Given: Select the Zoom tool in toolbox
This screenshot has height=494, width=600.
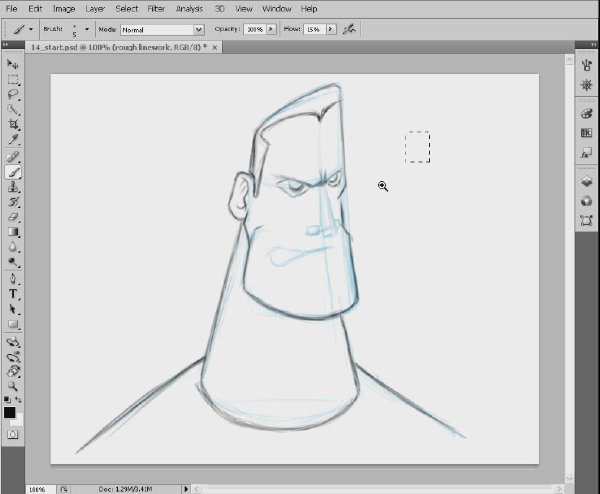Looking at the screenshot, I should point(13,386).
